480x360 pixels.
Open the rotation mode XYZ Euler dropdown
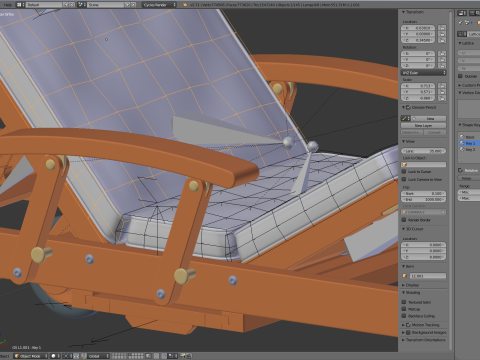click(x=423, y=73)
